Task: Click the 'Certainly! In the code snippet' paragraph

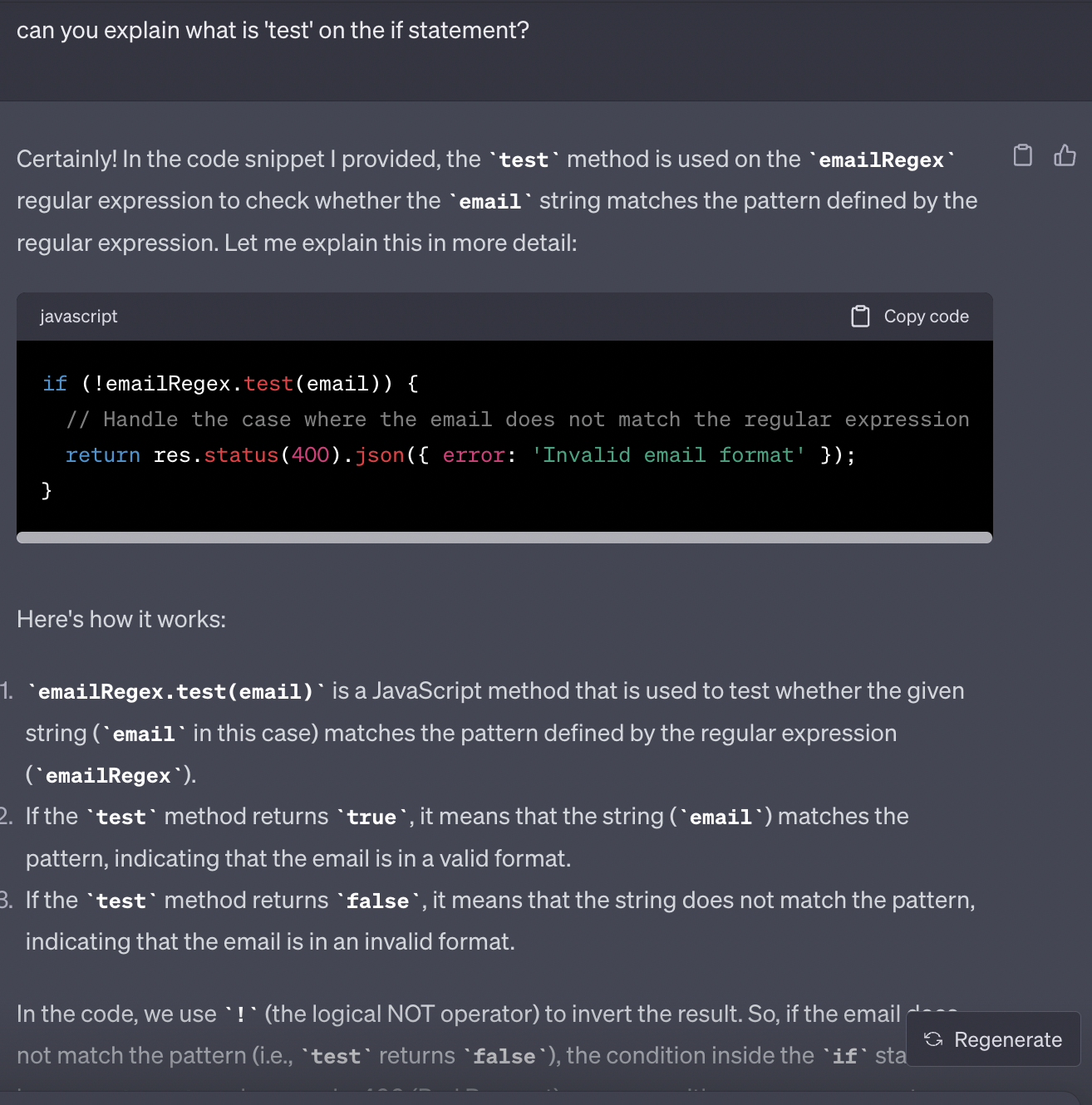Action: pos(497,201)
